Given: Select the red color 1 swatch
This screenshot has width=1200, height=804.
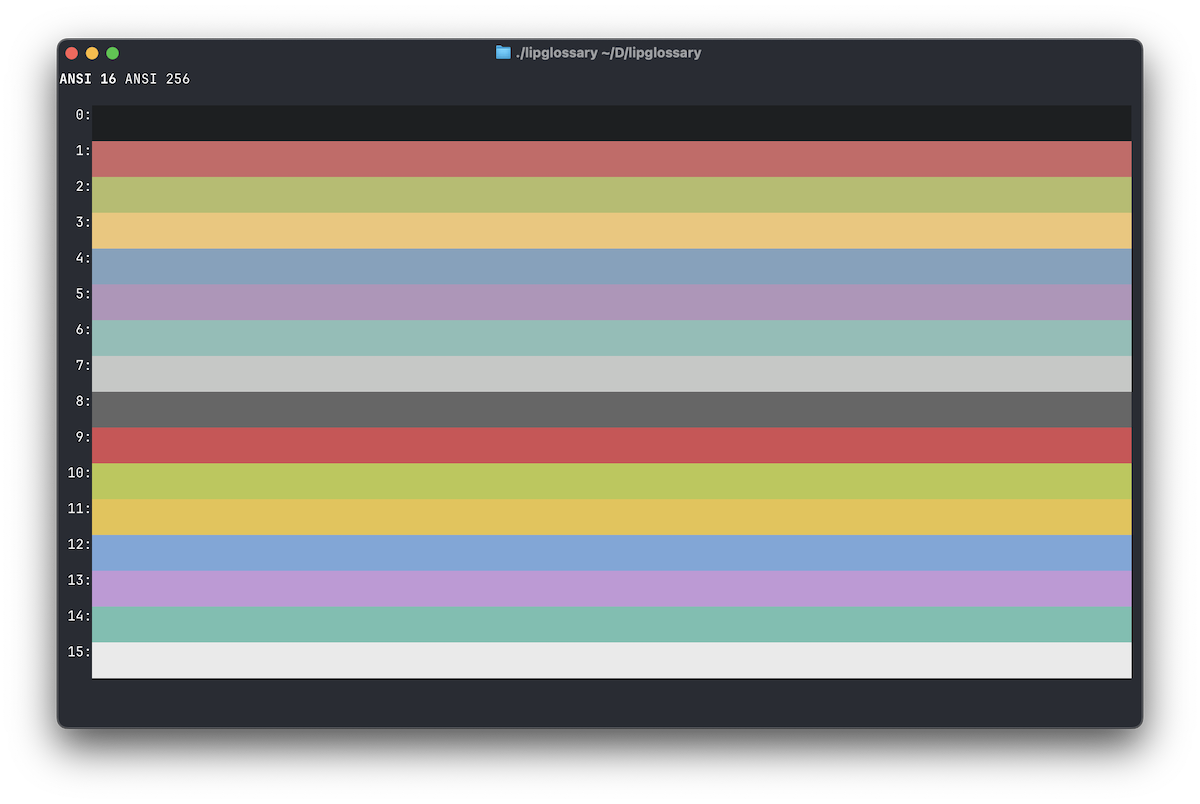Looking at the screenshot, I should pos(611,159).
